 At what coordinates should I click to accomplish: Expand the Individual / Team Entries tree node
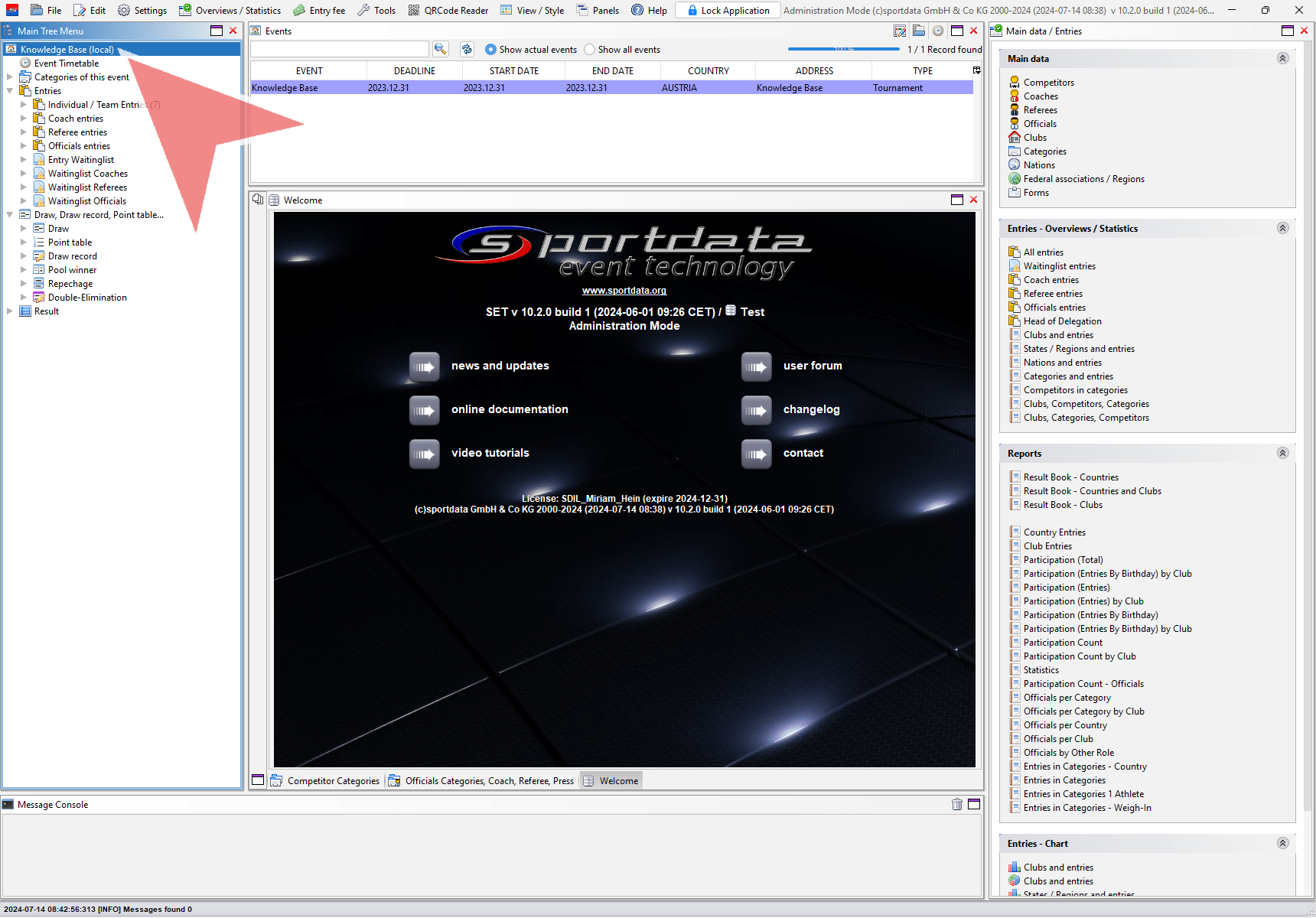[23, 105]
